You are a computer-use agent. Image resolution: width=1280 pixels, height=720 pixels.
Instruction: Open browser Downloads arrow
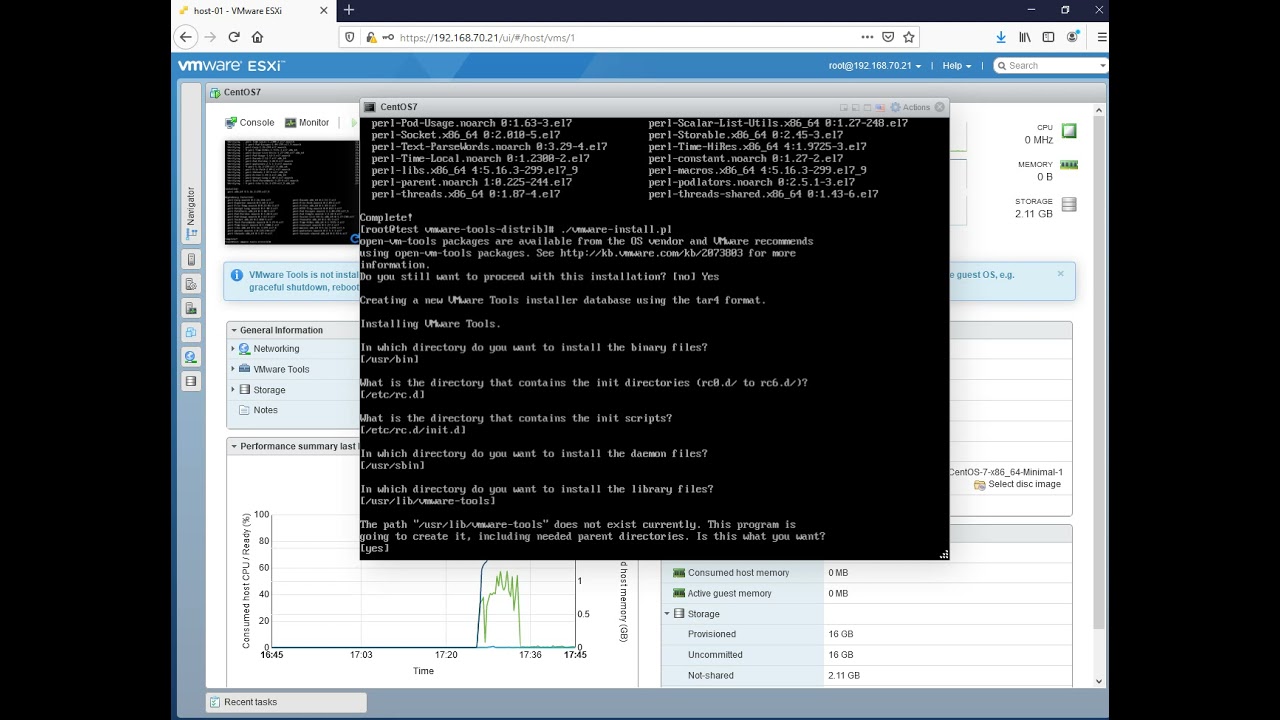pyautogui.click(x=1001, y=37)
